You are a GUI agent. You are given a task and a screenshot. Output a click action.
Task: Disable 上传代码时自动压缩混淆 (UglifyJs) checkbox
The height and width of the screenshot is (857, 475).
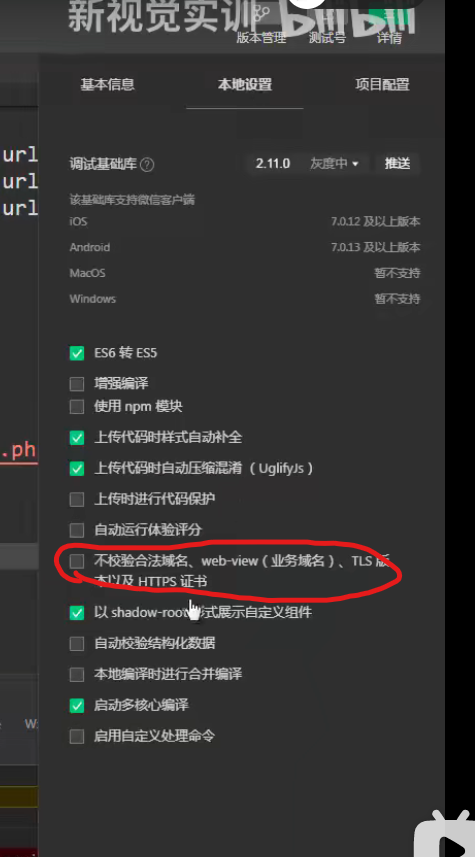pyautogui.click(x=77, y=468)
